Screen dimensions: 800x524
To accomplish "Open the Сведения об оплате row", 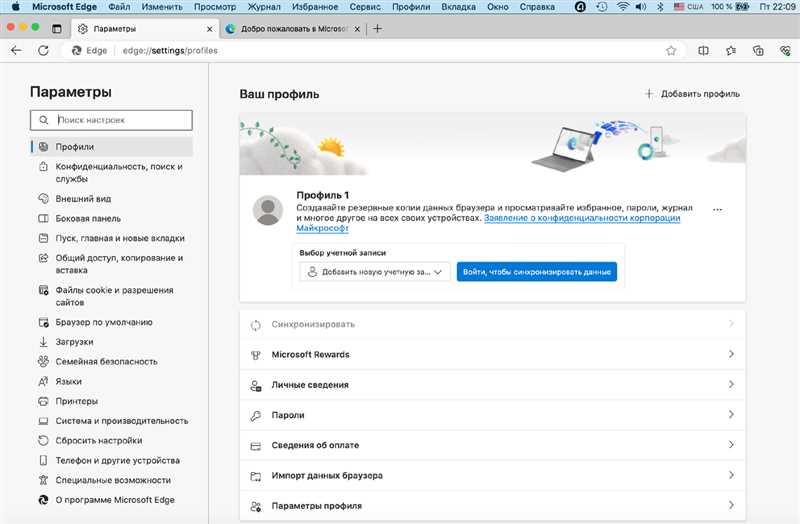I will (x=492, y=445).
